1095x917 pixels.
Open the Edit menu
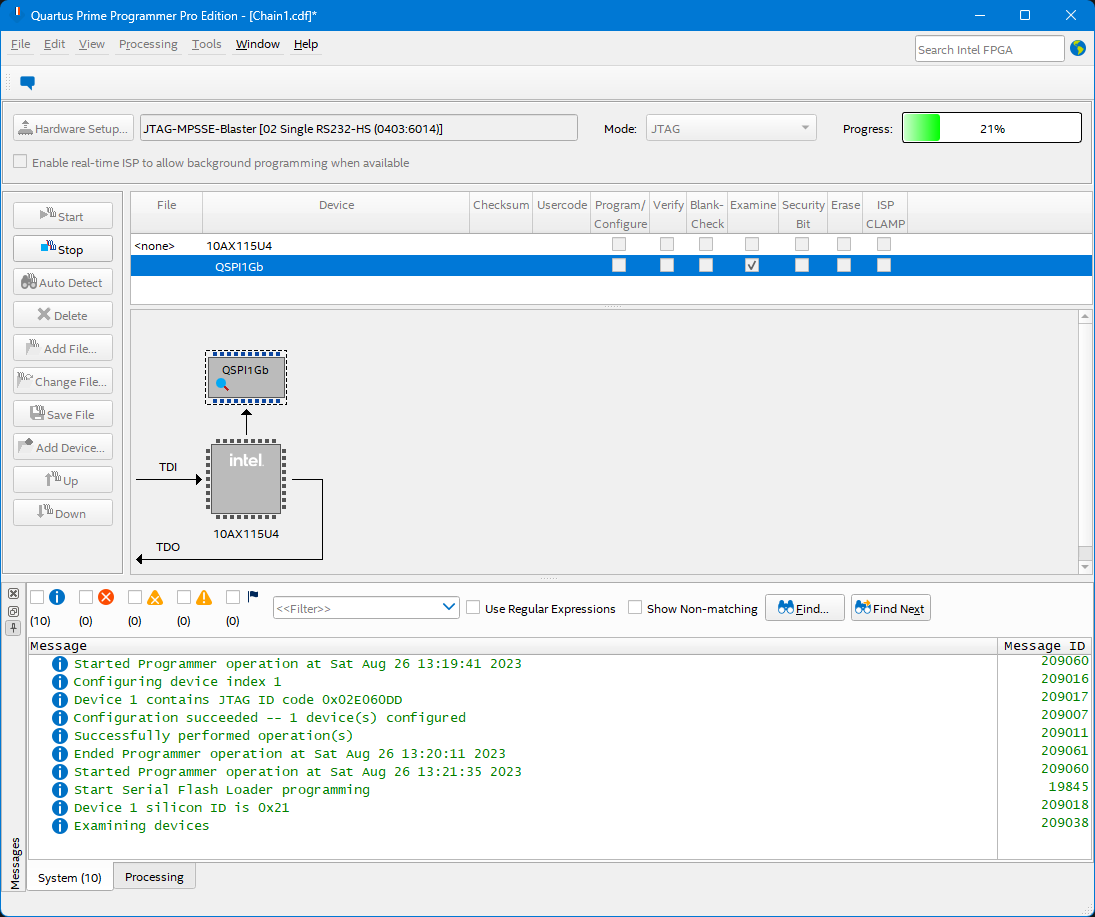[54, 44]
